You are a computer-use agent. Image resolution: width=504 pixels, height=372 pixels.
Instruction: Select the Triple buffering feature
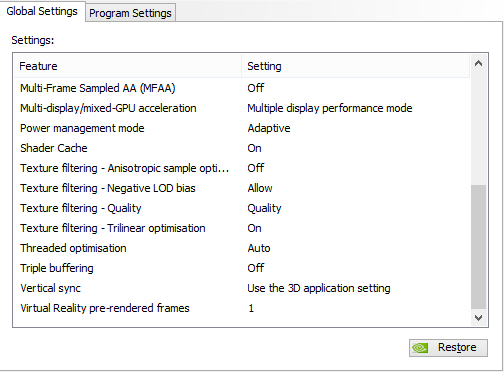coord(57,268)
